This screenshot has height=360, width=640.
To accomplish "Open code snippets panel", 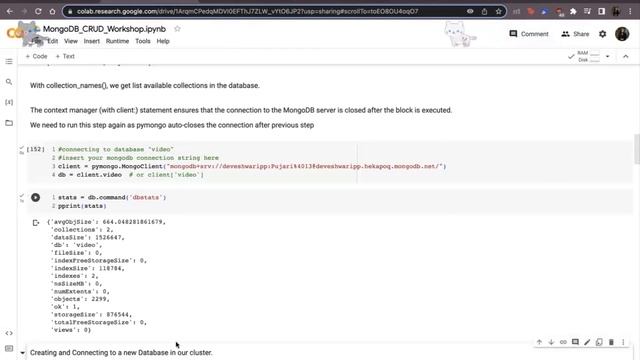I will 9,333.
